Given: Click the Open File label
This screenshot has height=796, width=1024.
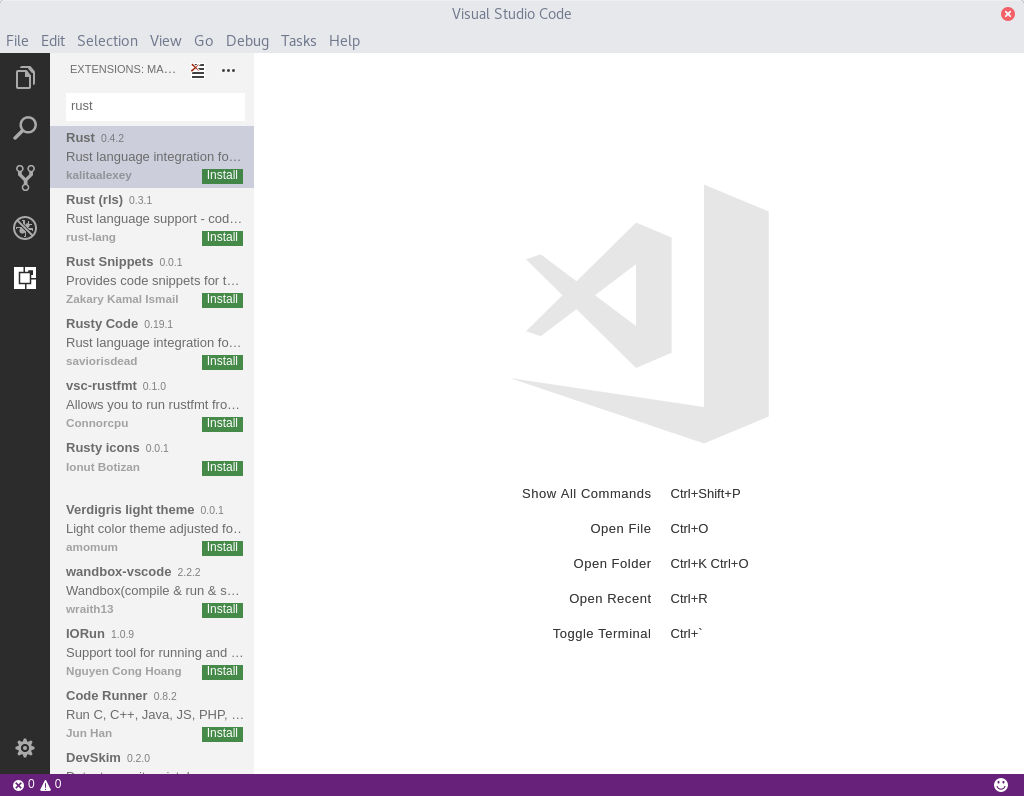Looking at the screenshot, I should [x=620, y=529].
